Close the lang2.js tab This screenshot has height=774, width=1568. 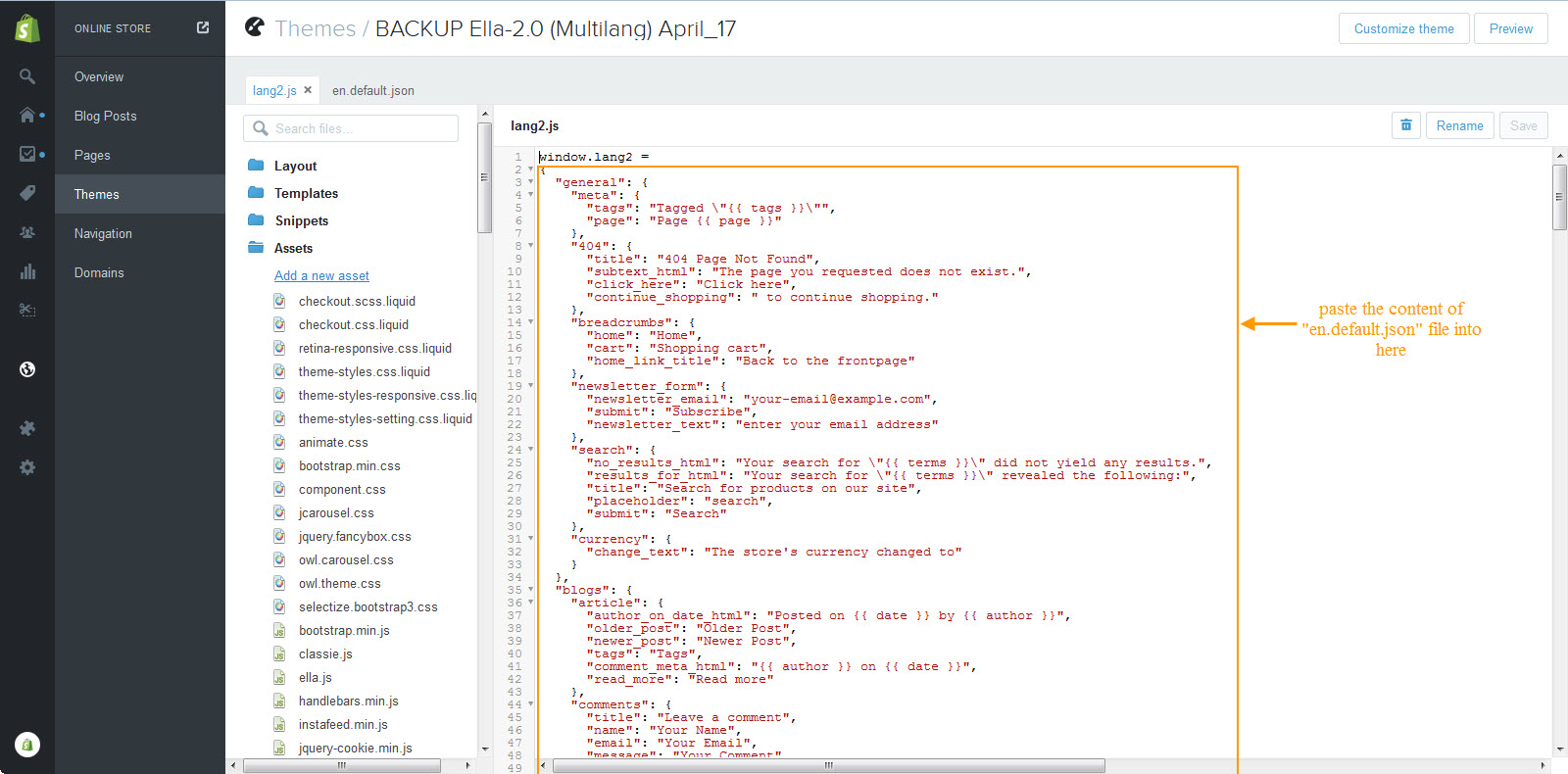click(x=308, y=89)
